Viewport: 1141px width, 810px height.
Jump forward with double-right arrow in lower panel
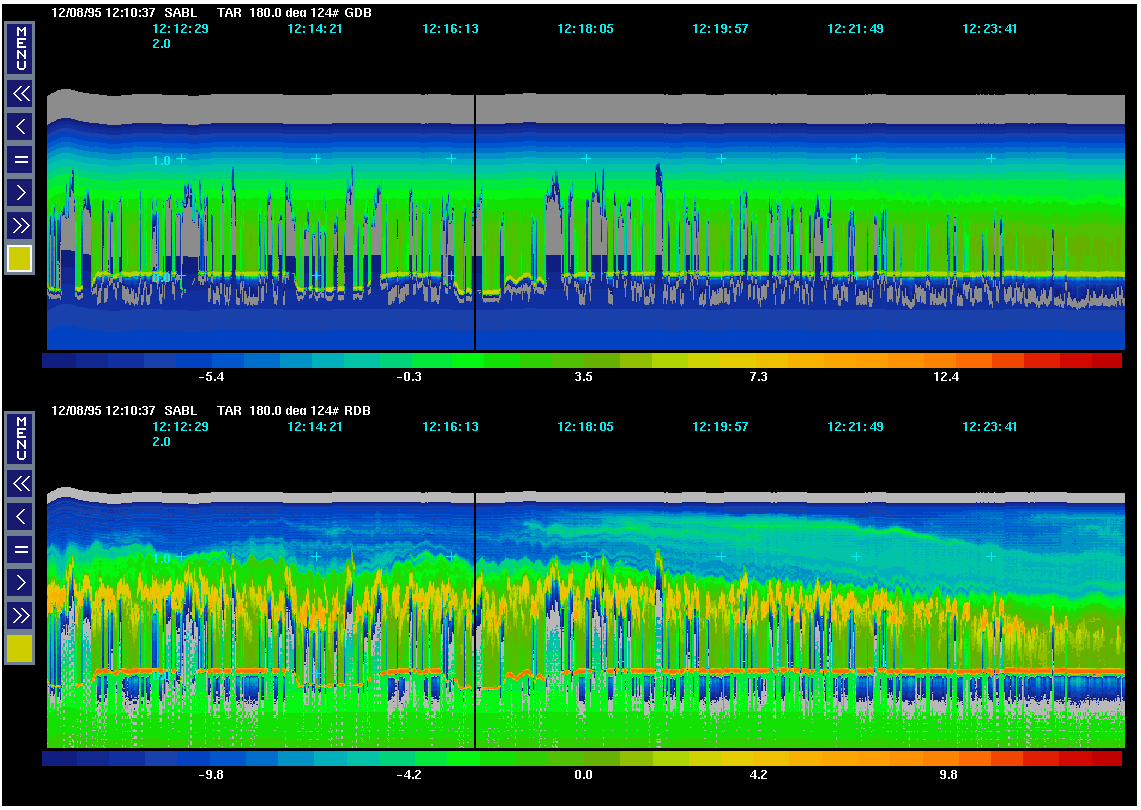(x=20, y=614)
